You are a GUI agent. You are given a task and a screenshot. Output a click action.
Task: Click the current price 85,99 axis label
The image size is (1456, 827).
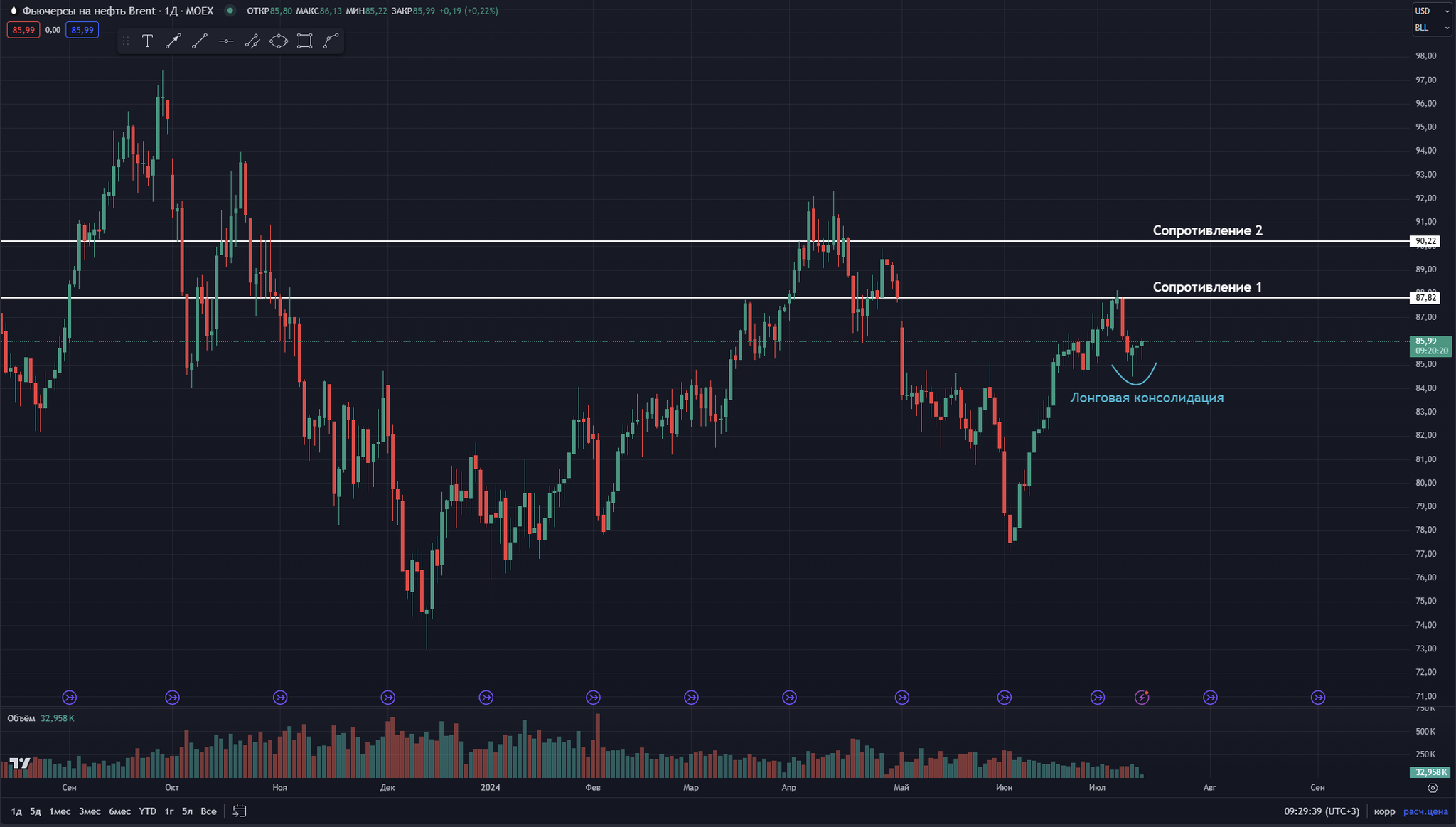[x=1431, y=346]
